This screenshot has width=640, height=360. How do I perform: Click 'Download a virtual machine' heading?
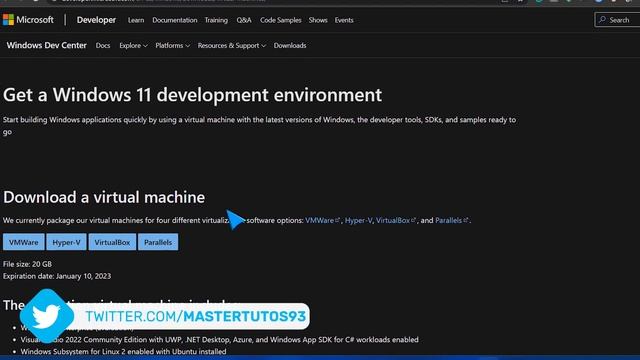coord(104,197)
